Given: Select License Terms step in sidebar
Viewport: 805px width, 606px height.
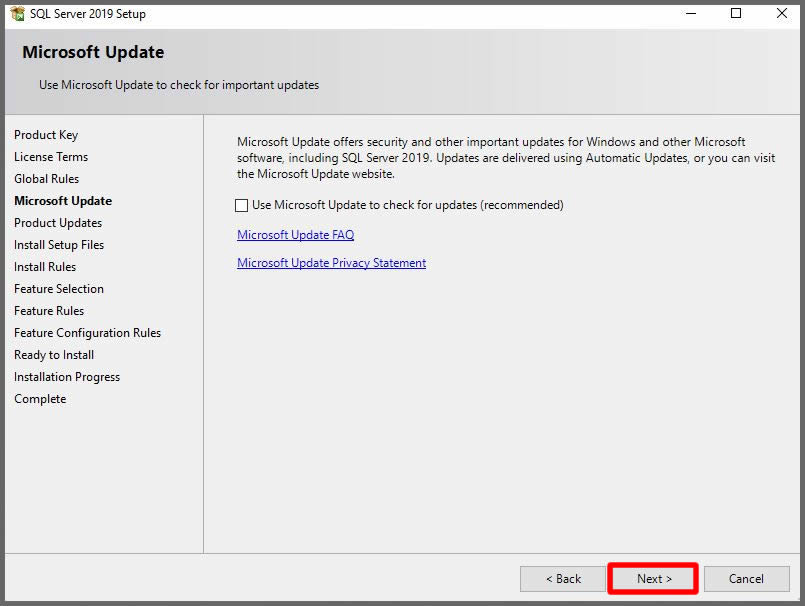Looking at the screenshot, I should tap(51, 157).
